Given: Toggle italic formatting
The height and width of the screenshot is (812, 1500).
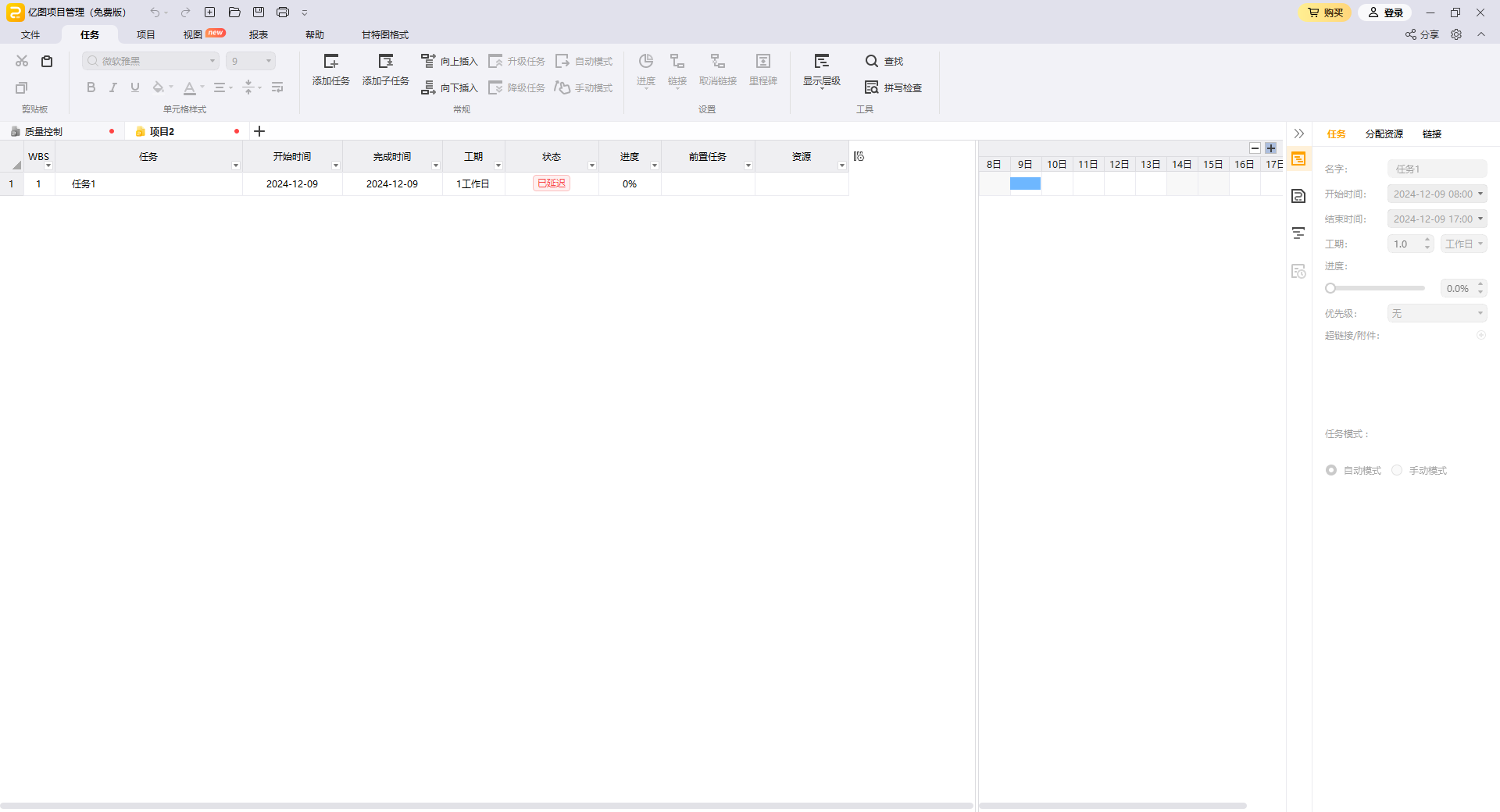Looking at the screenshot, I should coord(113,87).
